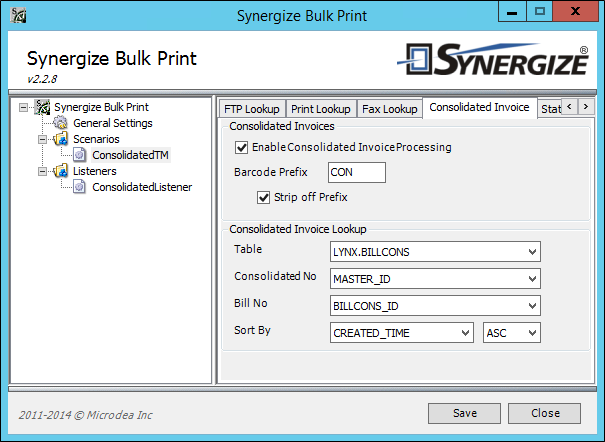Open the ASC sort order dropdown

click(512, 333)
